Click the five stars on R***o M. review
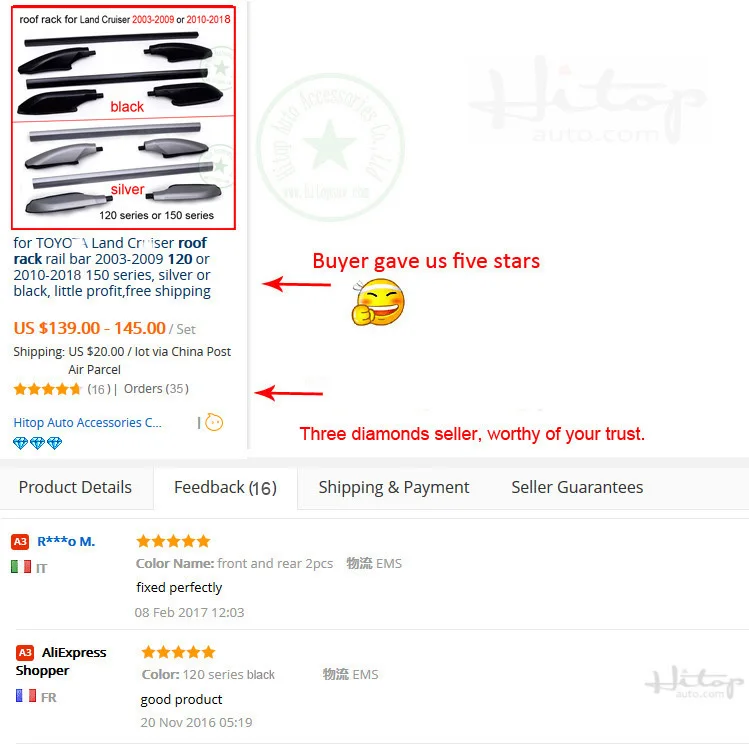Screen dimensions: 749x753 point(173,541)
